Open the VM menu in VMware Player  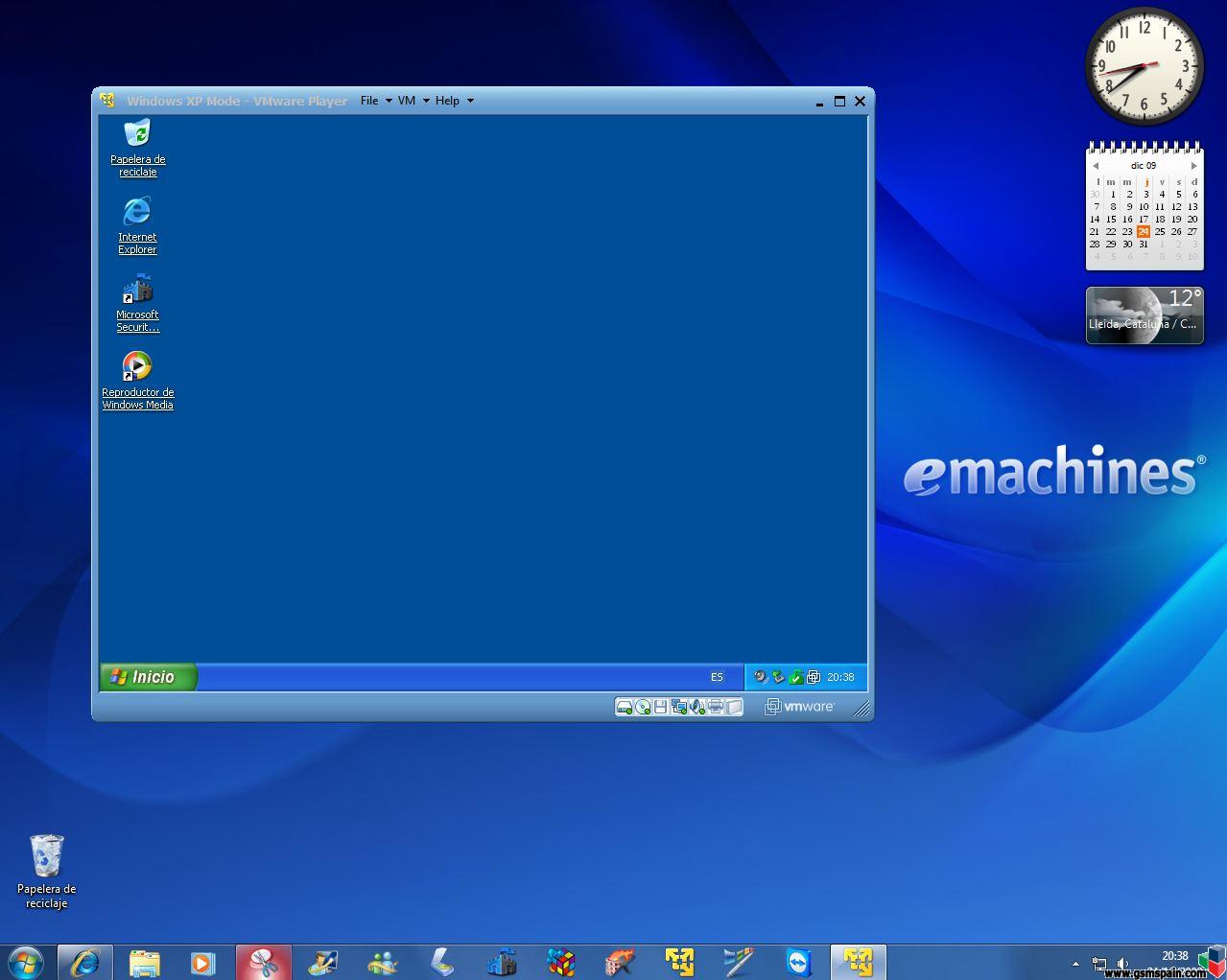click(x=413, y=101)
